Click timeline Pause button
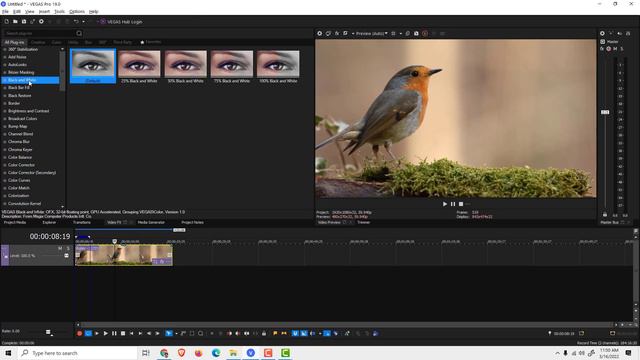The width and height of the screenshot is (640, 360). 114,333
